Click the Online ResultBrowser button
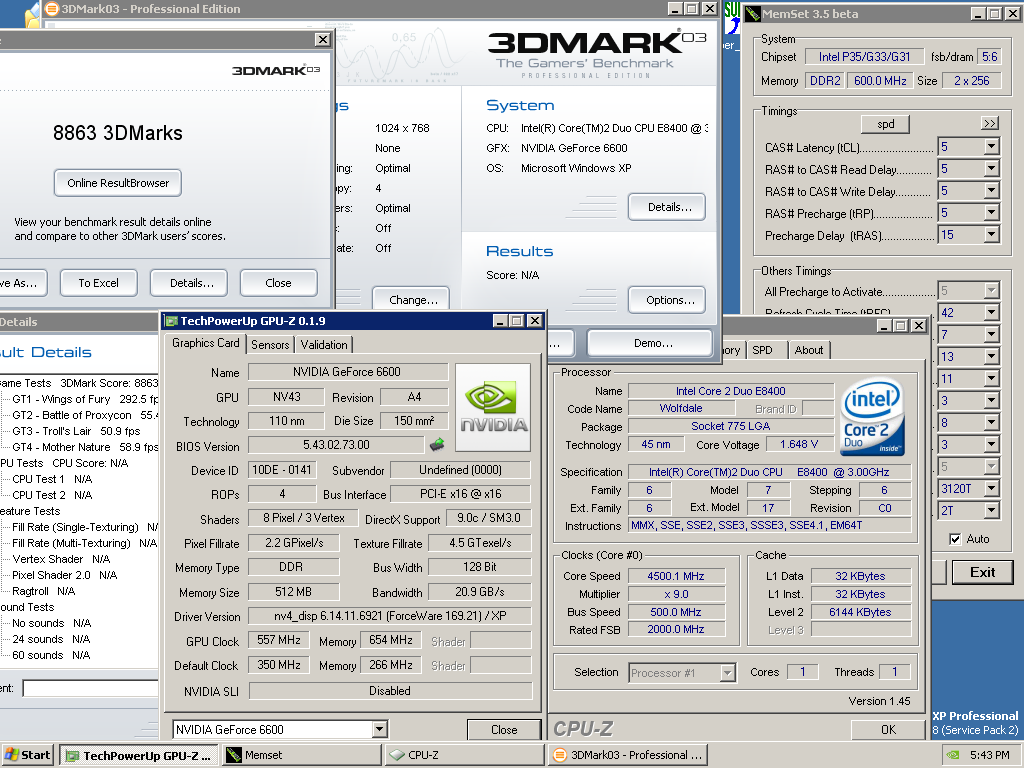Viewport: 1024px width, 768px height. [118, 183]
